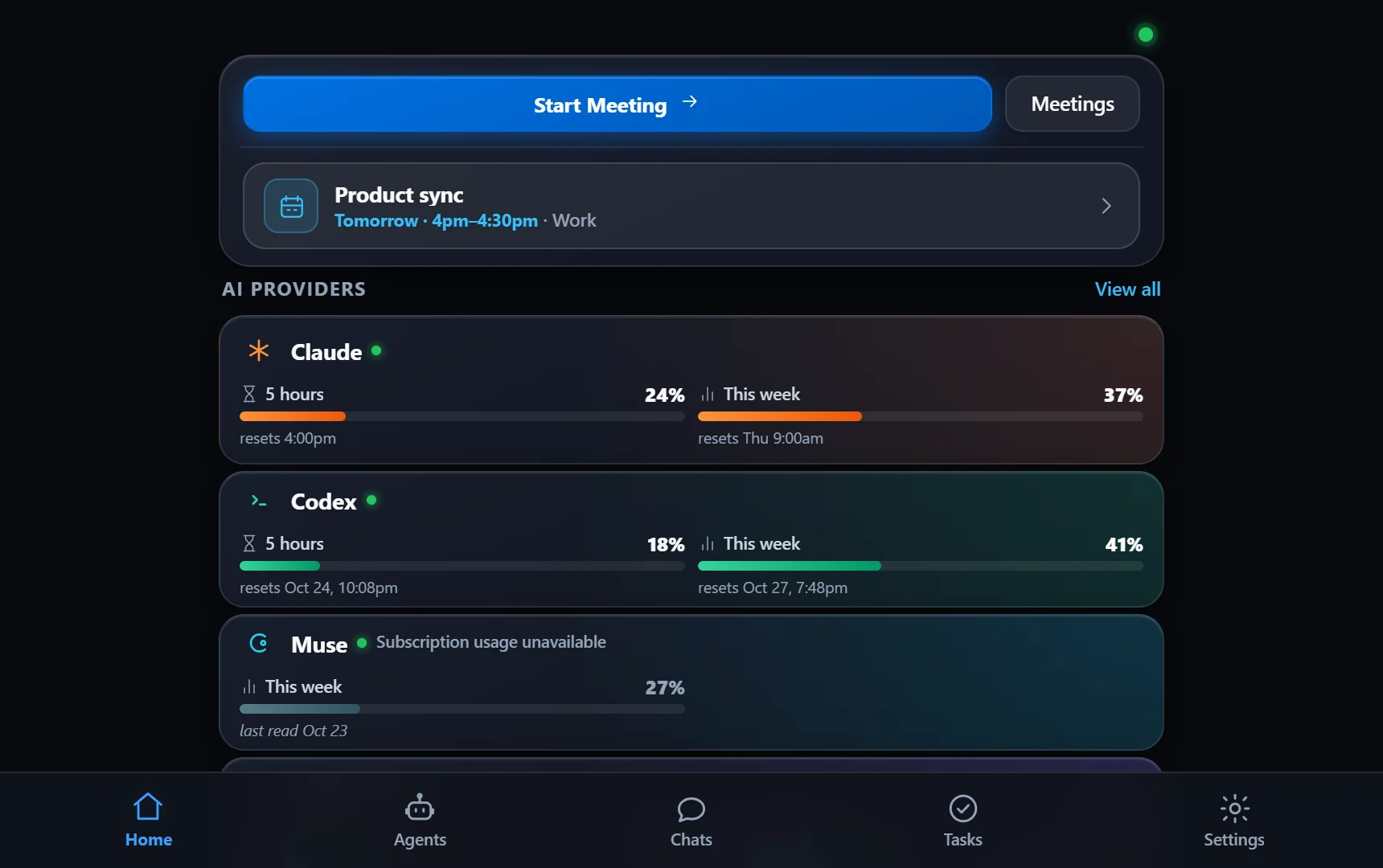Viewport: 1383px width, 868px height.
Task: Click the Muse provider name
Action: (319, 645)
